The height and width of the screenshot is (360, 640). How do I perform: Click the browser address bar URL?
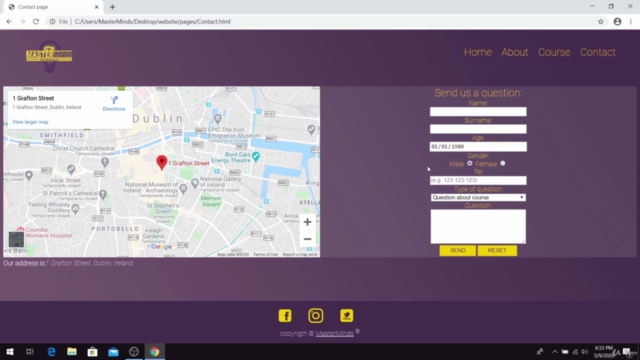153,22
